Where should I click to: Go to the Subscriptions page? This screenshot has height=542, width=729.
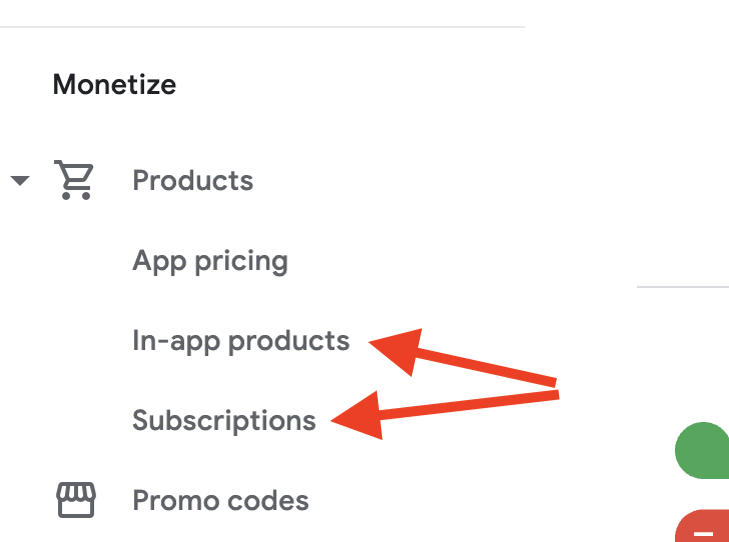coord(224,421)
